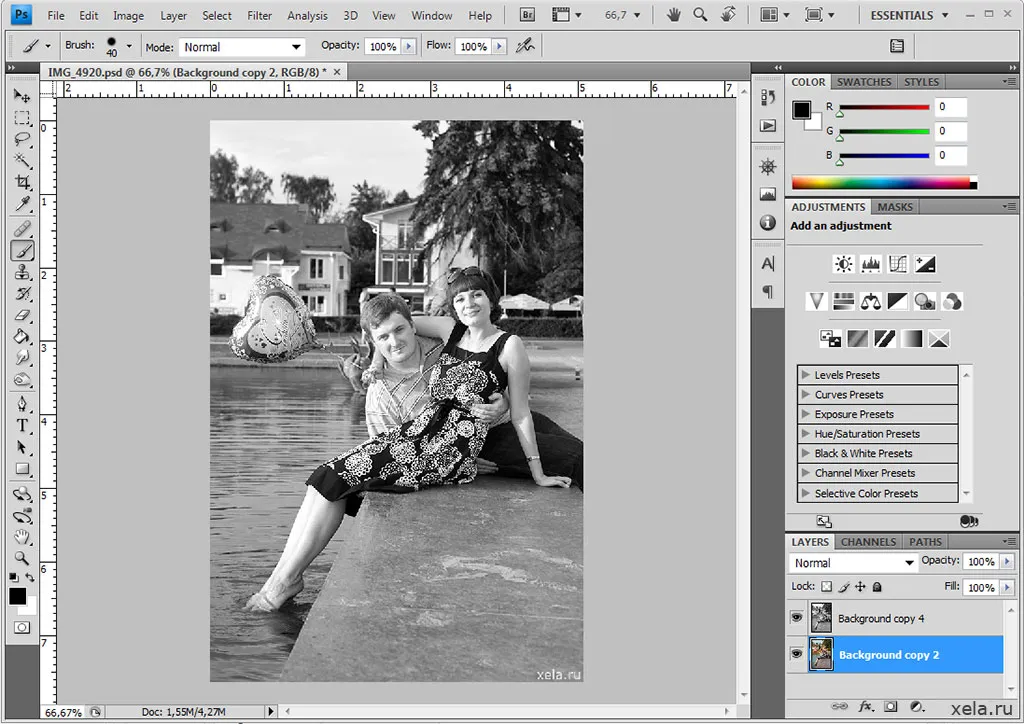
Task: Select the Horizontal Type tool
Action: [22, 426]
